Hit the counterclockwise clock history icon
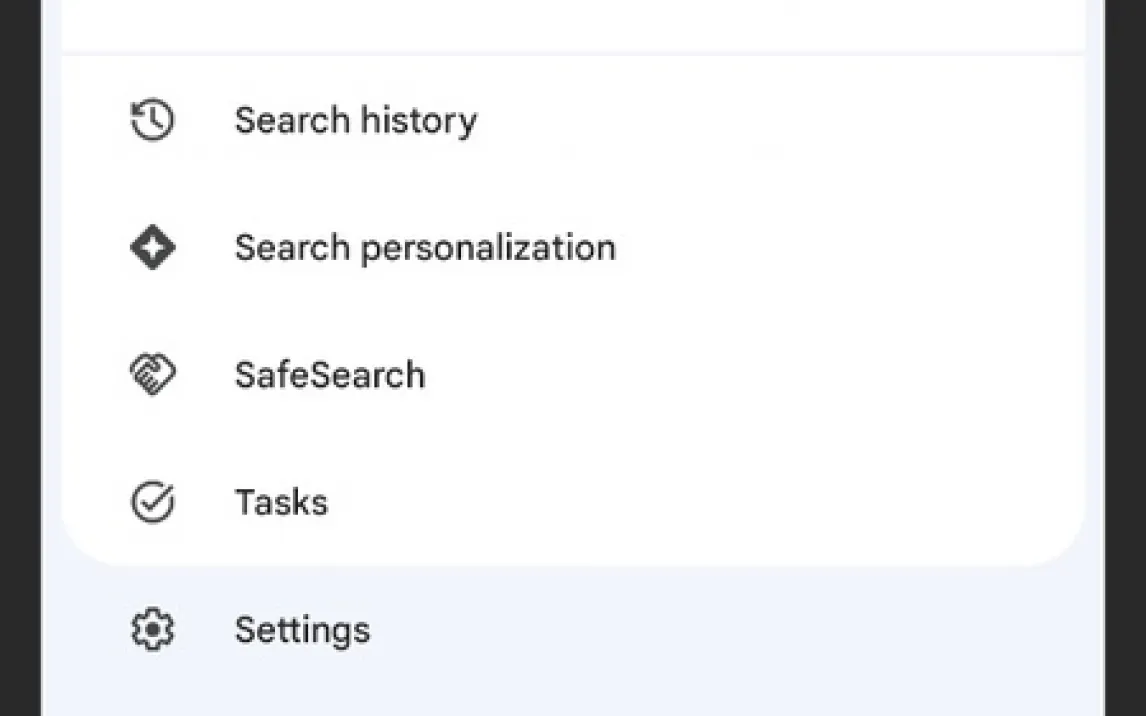This screenshot has height=716, width=1146. (153, 121)
